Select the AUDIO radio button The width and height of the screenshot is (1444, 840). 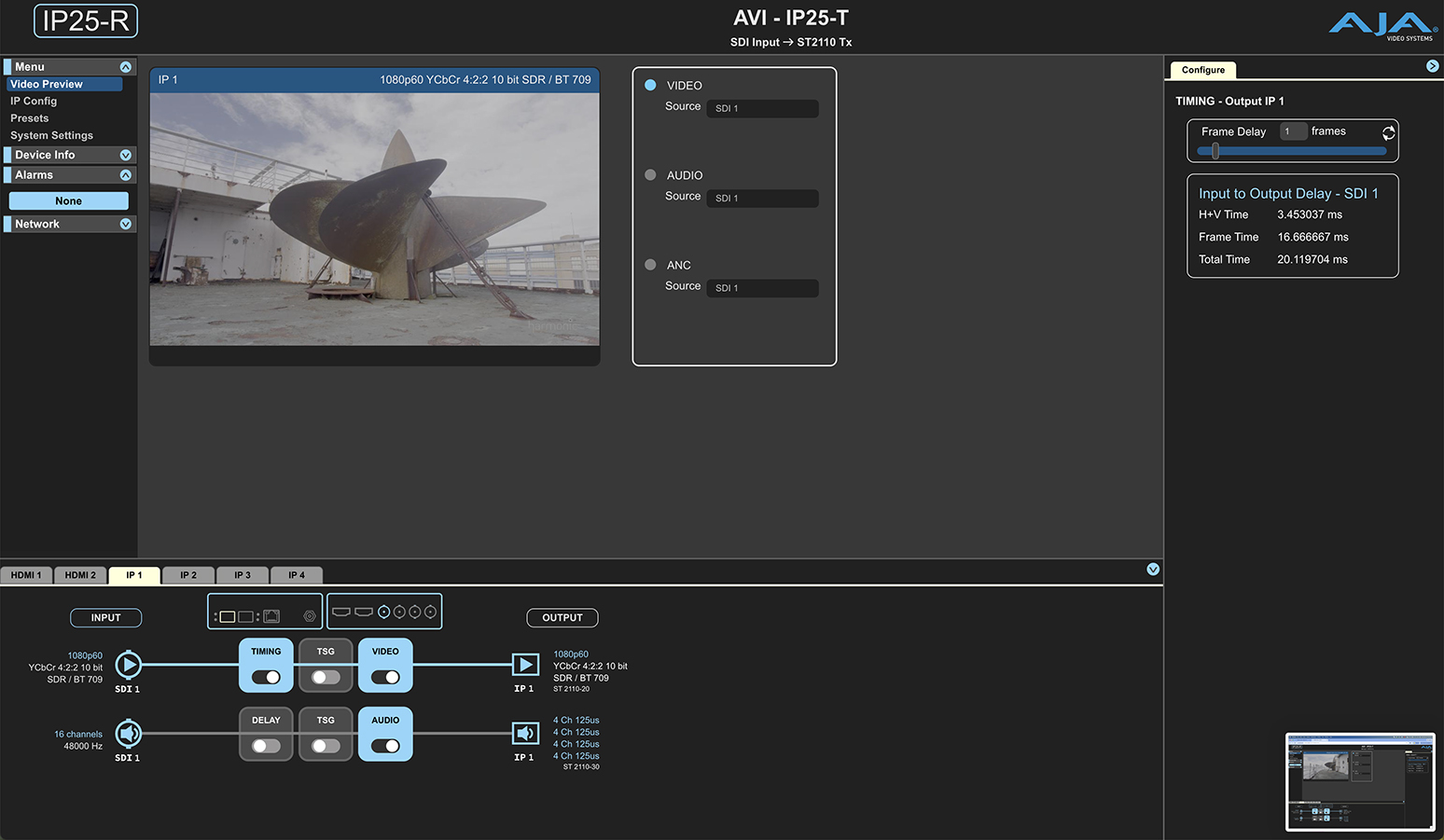[x=650, y=175]
